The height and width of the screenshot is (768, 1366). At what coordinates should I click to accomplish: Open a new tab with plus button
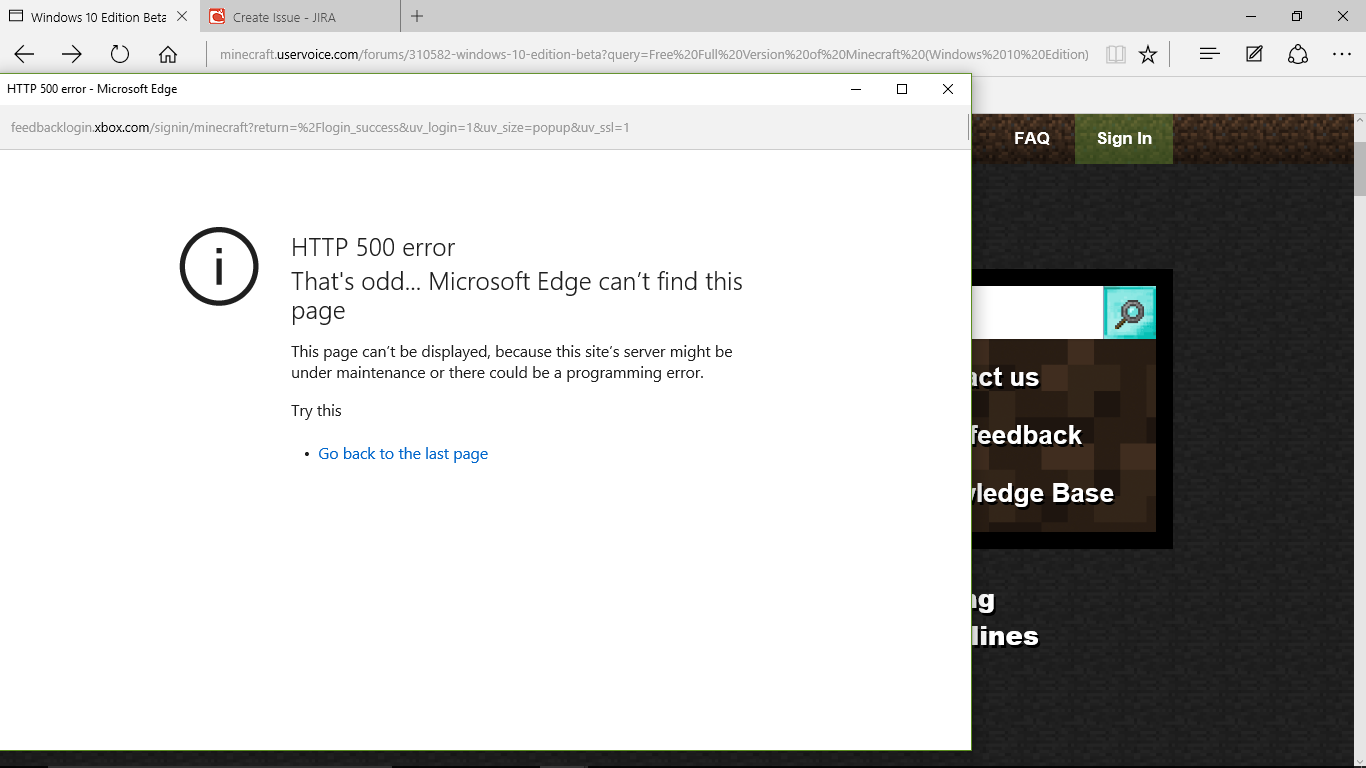(417, 16)
